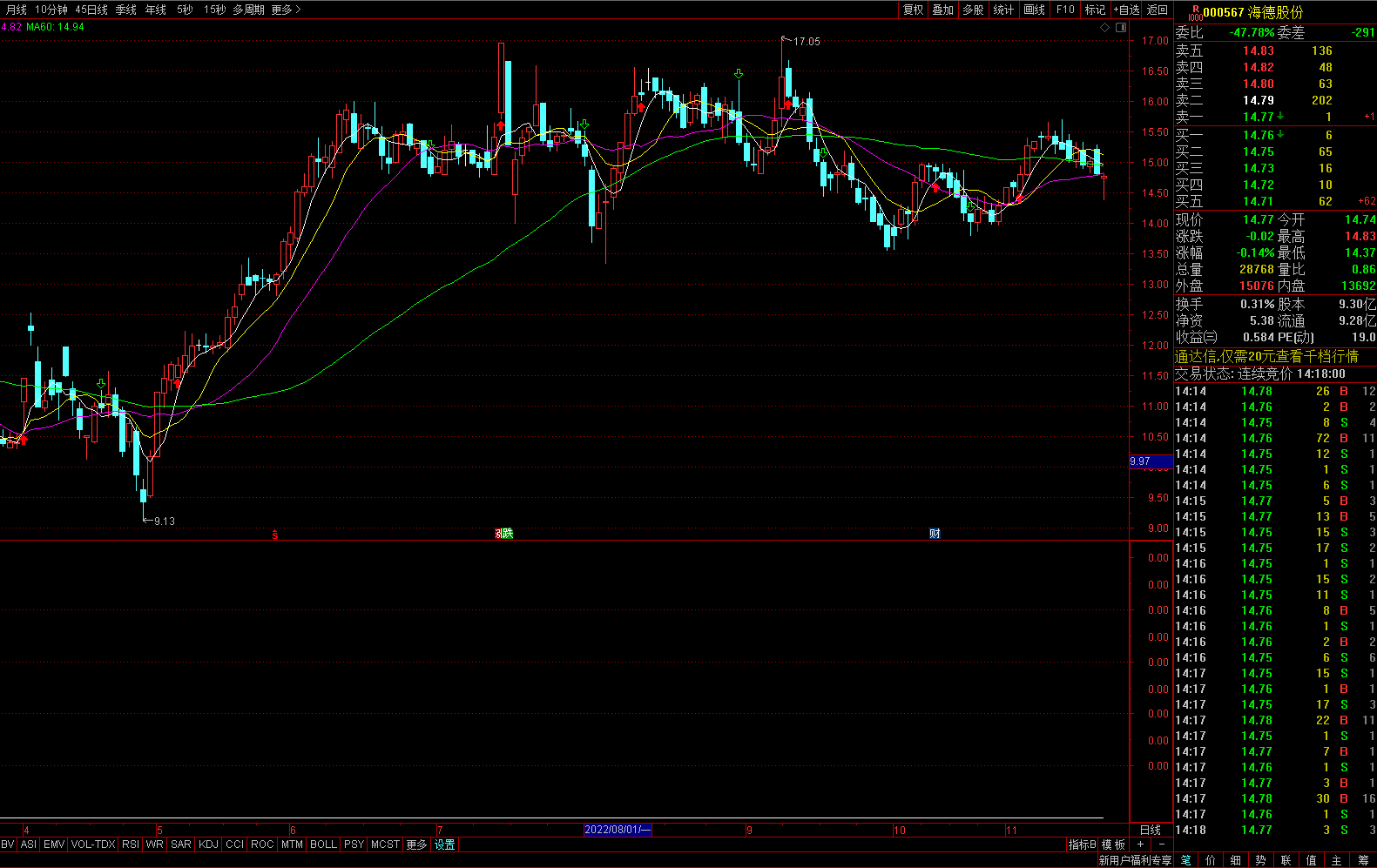1377x868 pixels.
Task: Switch to 10分钟 period
Action: click(51, 10)
